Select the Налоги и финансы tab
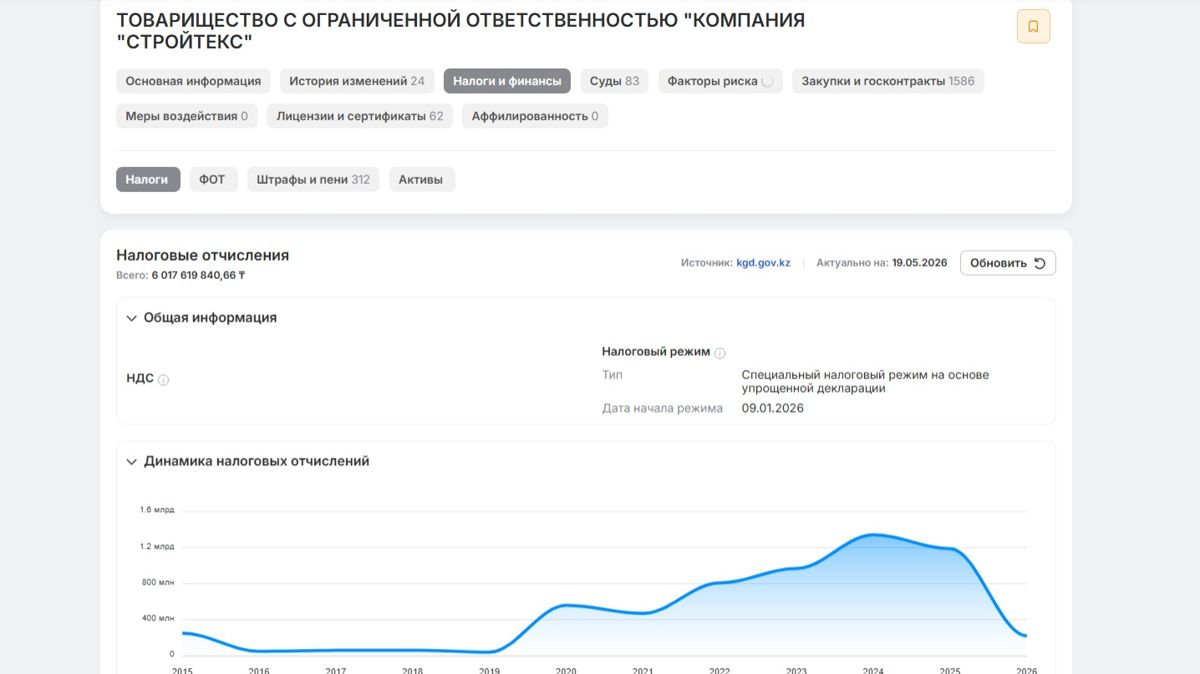The width and height of the screenshot is (1200, 674). 507,81
